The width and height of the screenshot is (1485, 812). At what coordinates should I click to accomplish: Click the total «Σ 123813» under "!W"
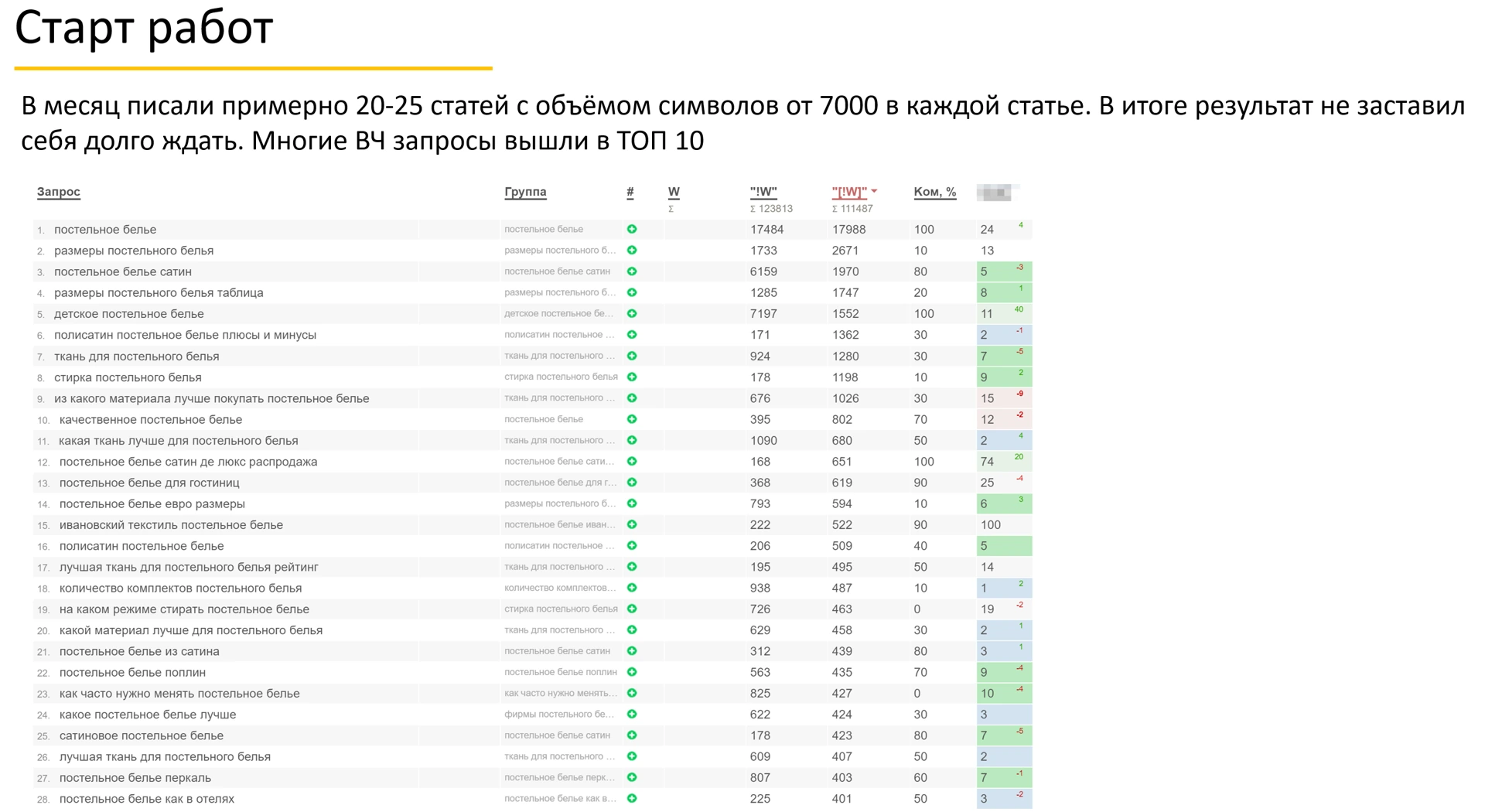[771, 209]
